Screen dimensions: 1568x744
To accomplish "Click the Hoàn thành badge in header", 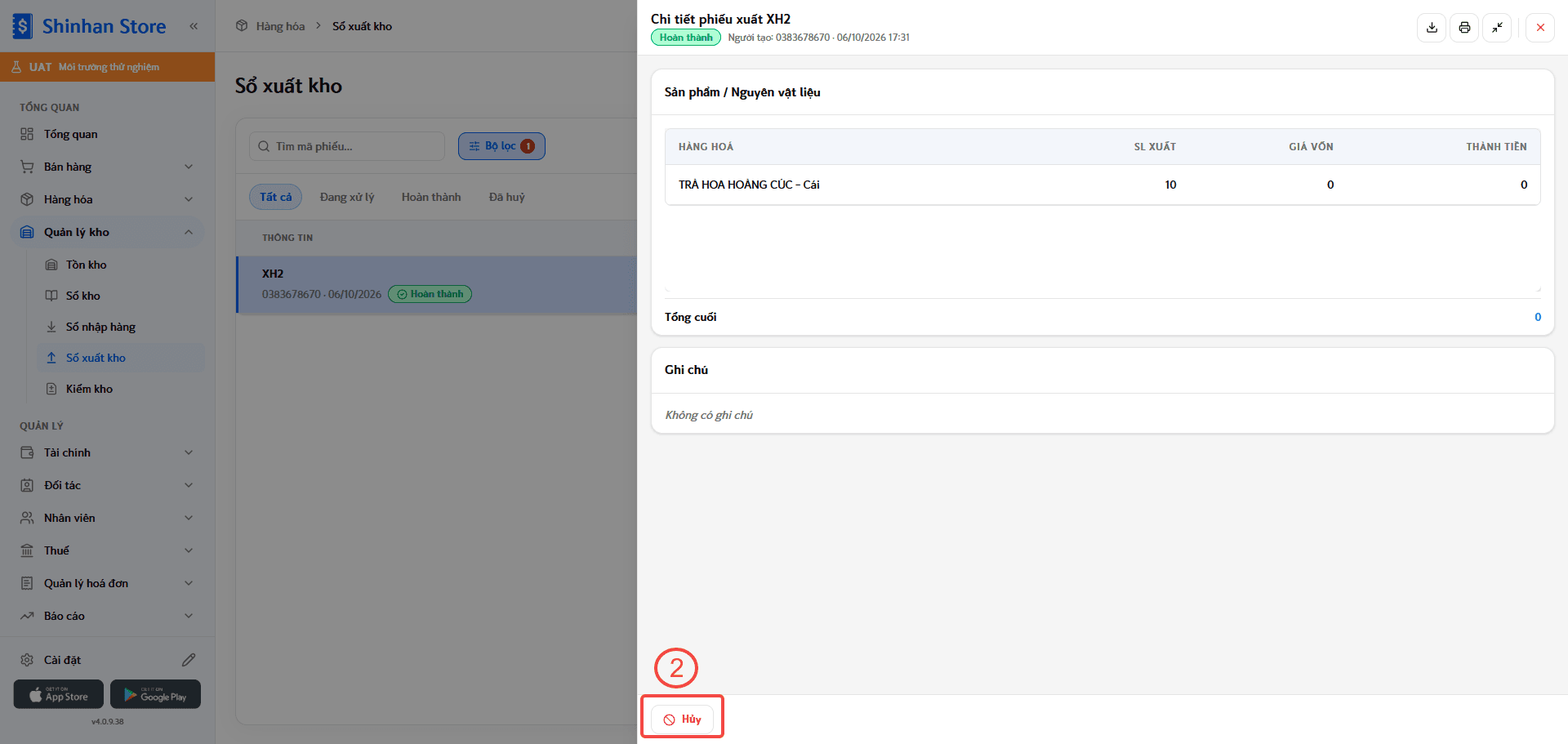I will [686, 38].
